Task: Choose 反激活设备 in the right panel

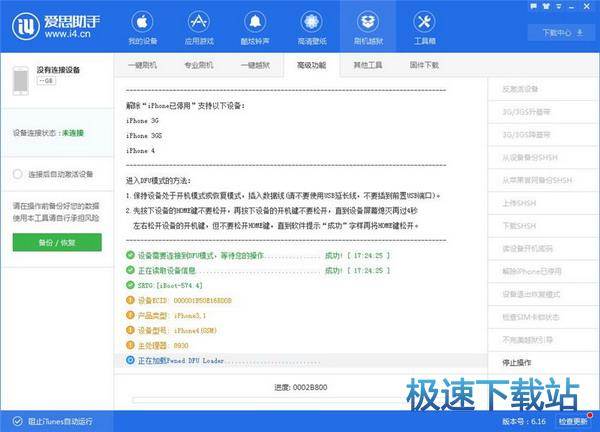Action: pyautogui.click(x=520, y=89)
